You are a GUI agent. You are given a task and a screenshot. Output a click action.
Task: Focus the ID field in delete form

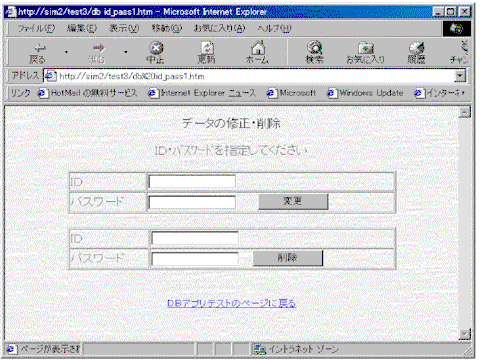click(195, 238)
